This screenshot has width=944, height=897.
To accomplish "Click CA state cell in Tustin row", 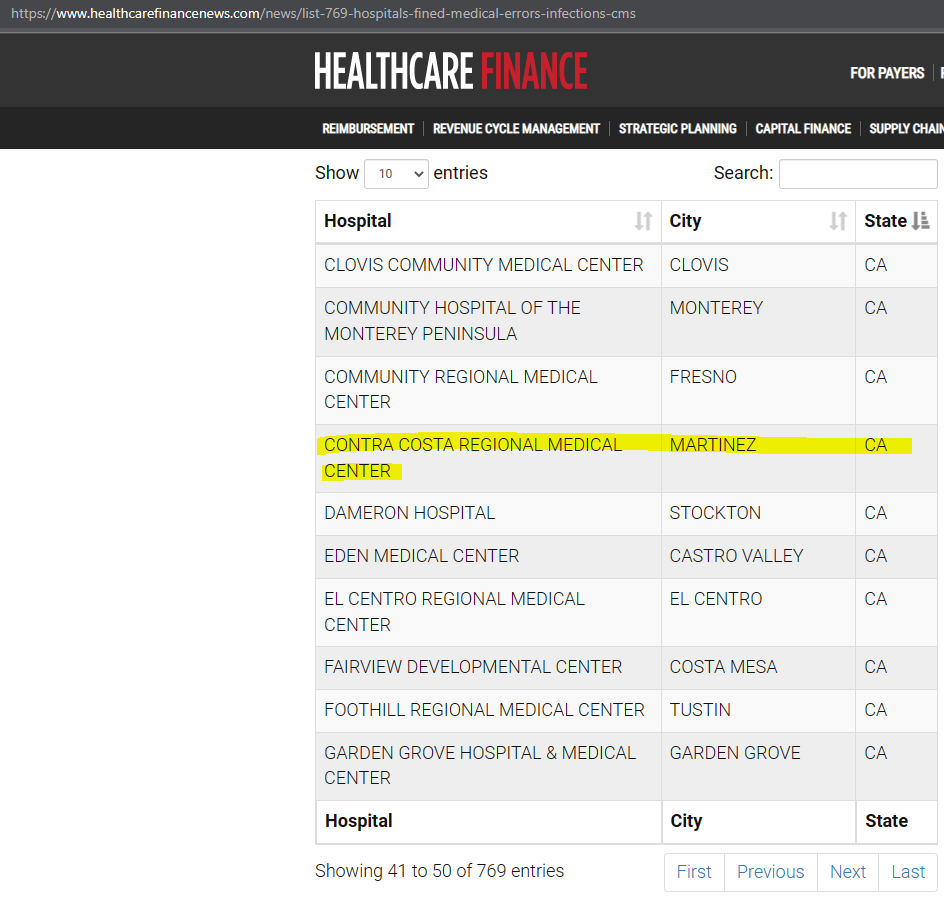I will [x=896, y=710].
